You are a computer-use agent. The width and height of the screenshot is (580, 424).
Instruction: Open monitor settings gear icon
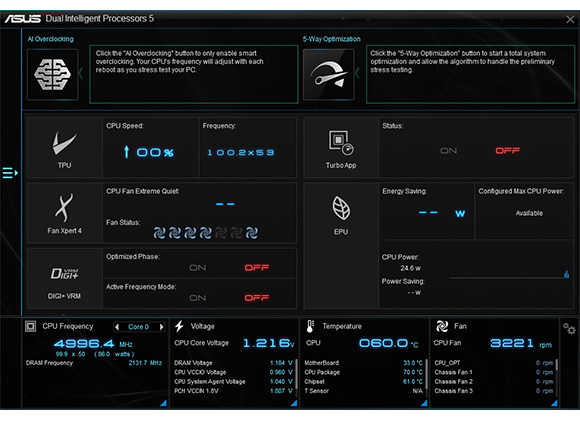(x=569, y=329)
